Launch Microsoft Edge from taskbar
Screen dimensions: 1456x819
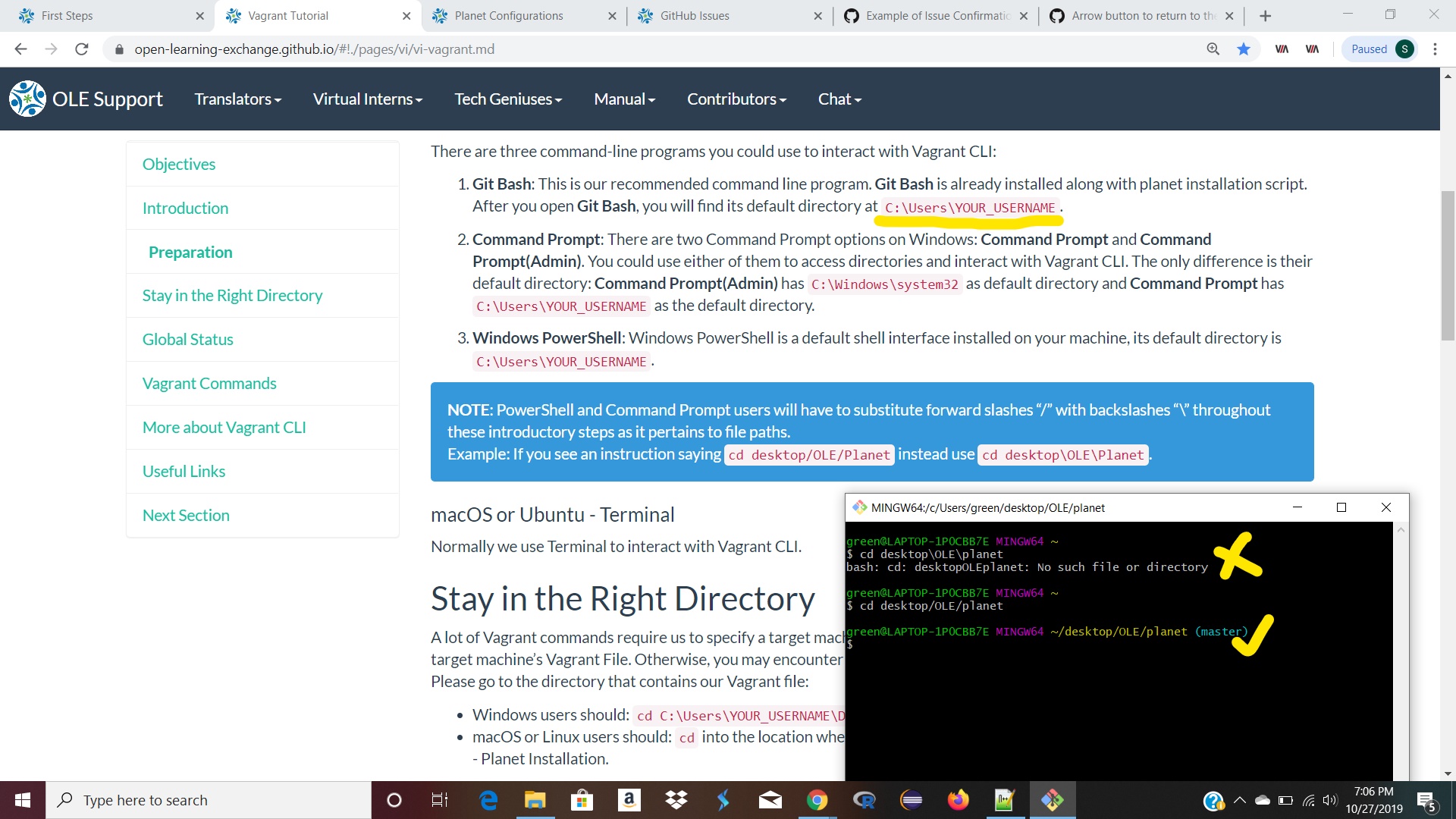(488, 800)
